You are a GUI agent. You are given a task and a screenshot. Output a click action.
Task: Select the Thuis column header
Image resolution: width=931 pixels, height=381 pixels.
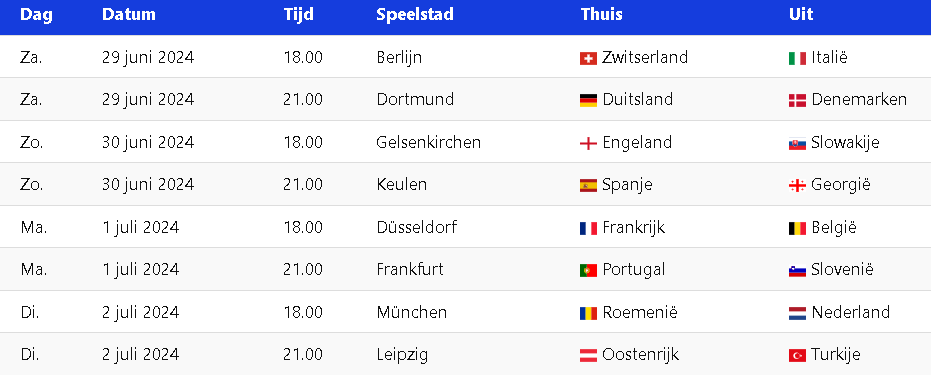click(x=601, y=15)
